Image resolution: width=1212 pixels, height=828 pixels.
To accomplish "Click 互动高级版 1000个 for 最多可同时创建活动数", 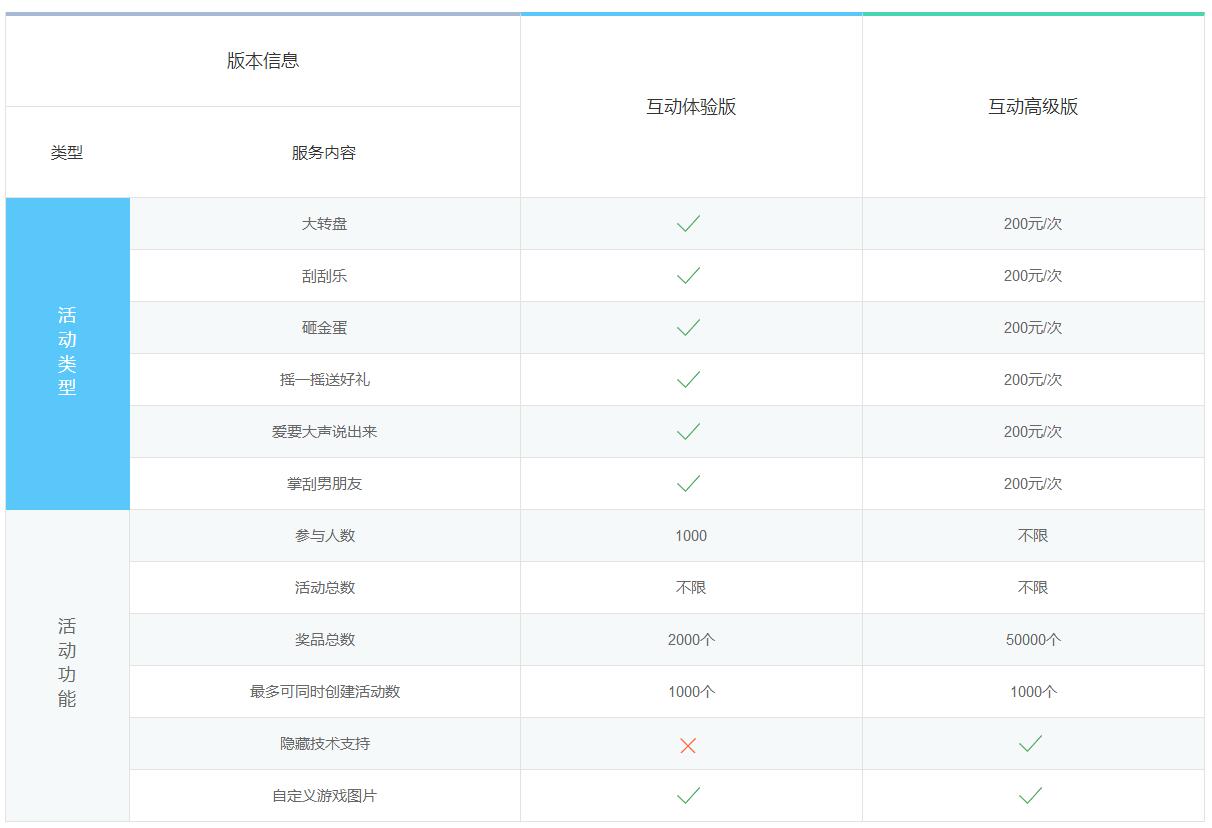I will (x=1033, y=692).
